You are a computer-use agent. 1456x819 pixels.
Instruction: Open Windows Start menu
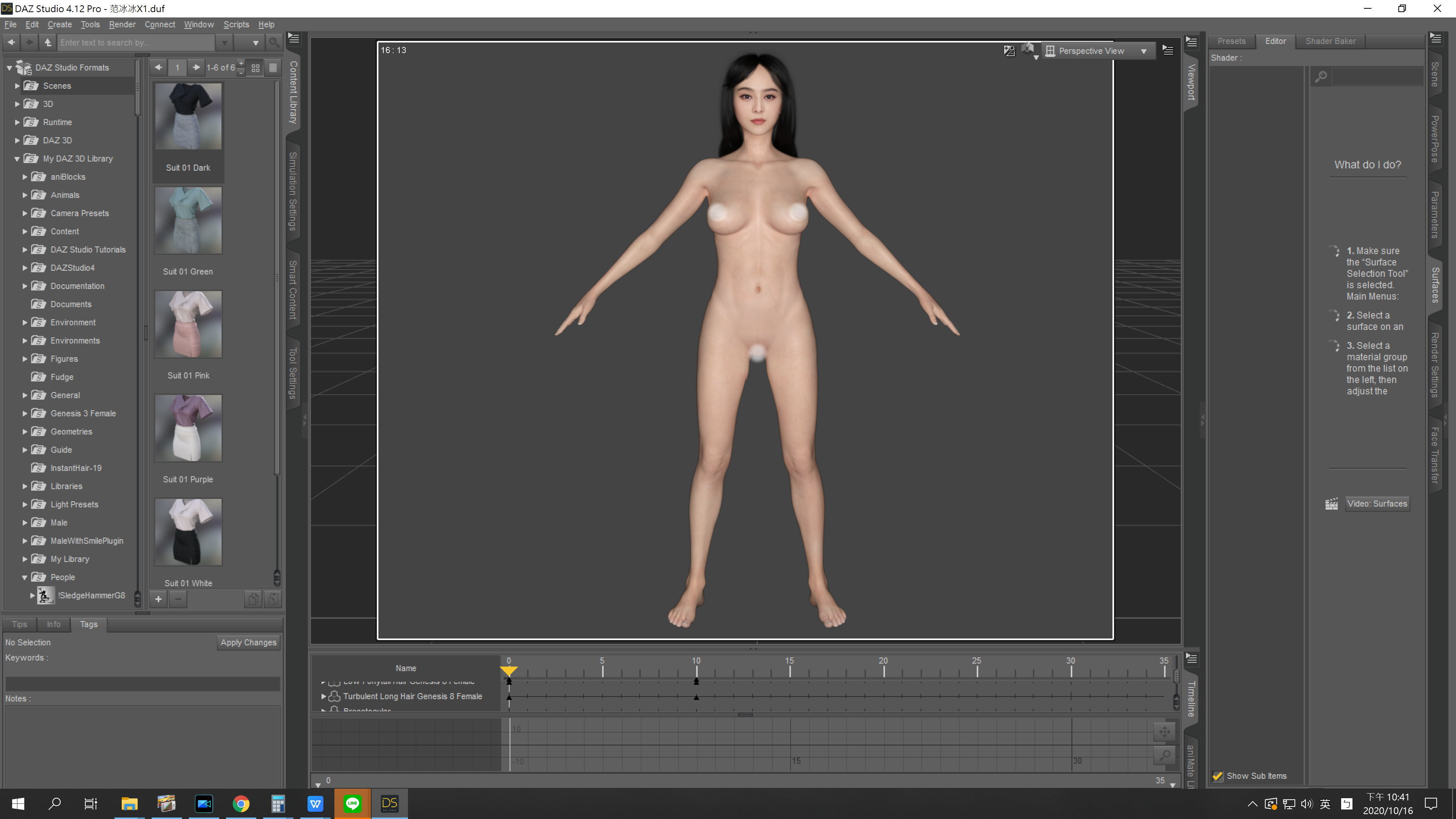click(x=18, y=803)
